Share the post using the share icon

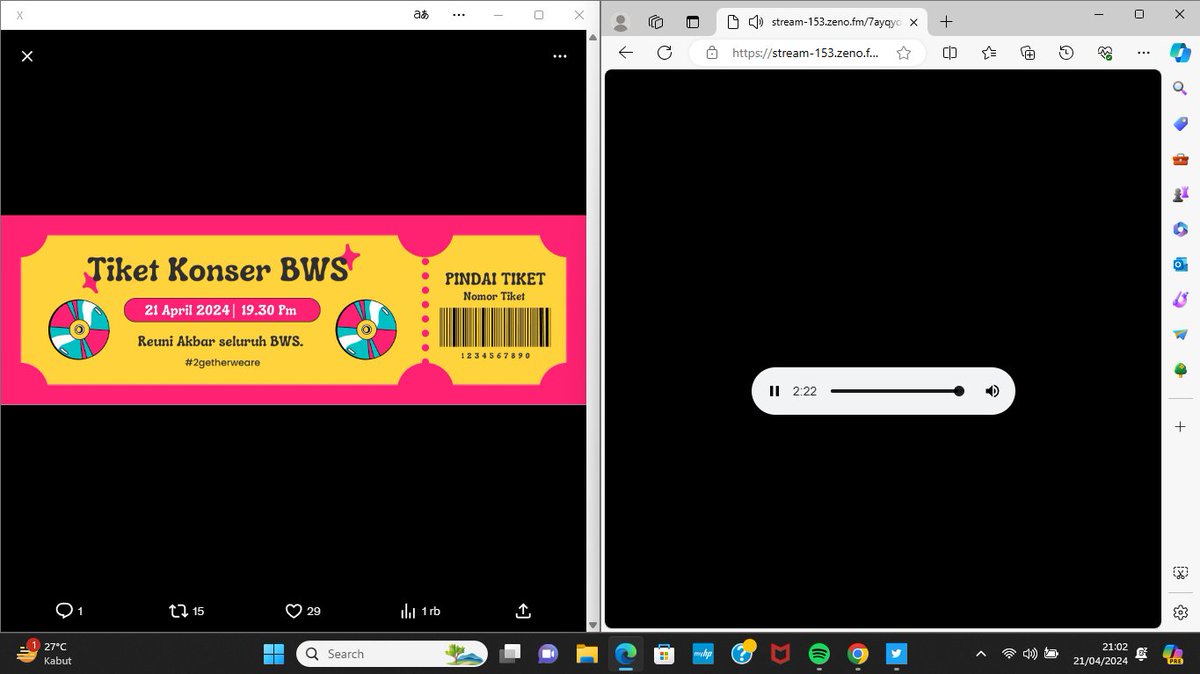pos(523,610)
